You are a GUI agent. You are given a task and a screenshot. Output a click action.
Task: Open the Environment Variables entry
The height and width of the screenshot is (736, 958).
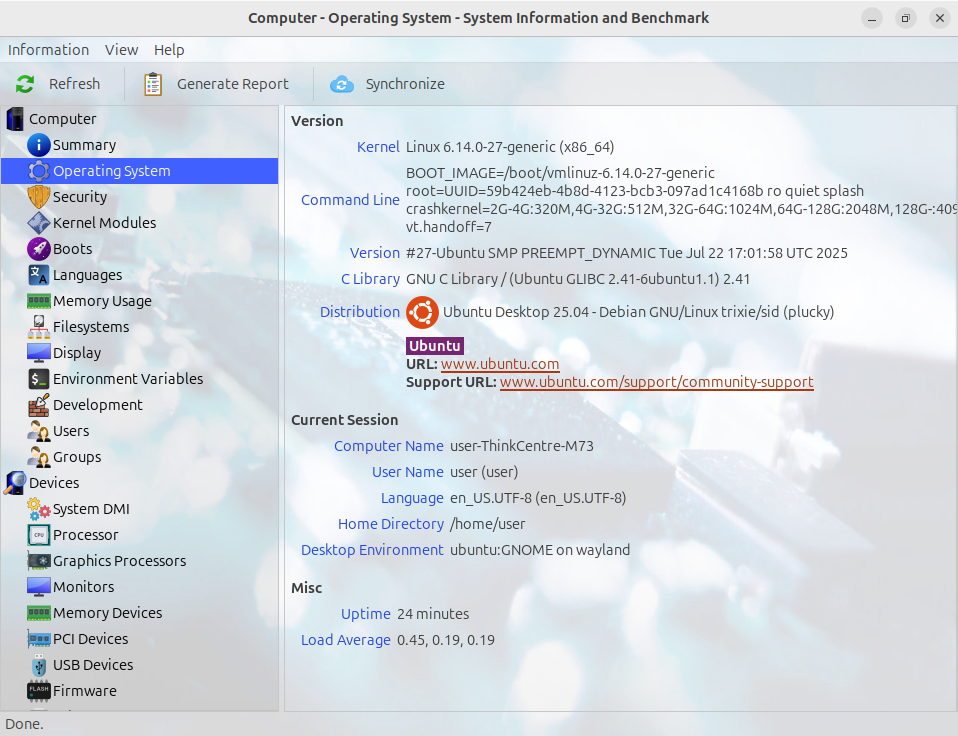(x=128, y=379)
